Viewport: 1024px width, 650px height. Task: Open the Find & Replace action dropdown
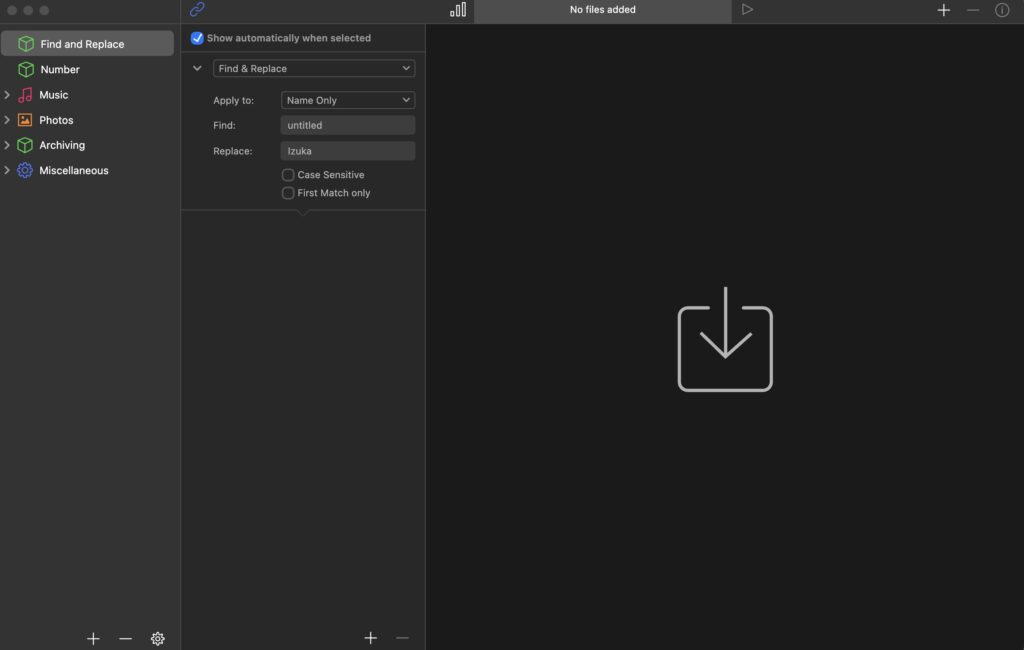coord(314,68)
